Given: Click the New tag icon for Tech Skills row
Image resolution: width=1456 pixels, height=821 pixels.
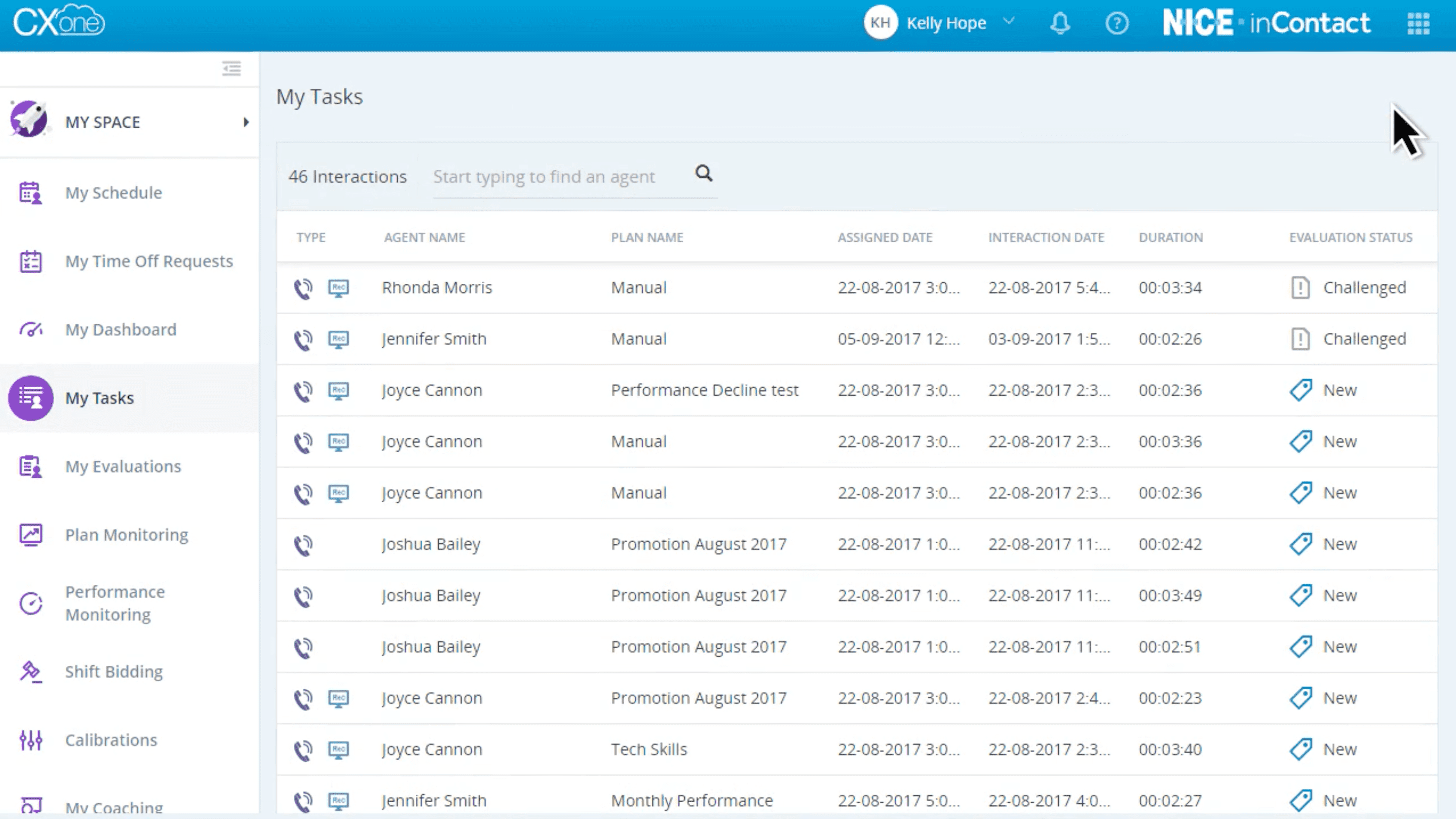Looking at the screenshot, I should (1300, 750).
